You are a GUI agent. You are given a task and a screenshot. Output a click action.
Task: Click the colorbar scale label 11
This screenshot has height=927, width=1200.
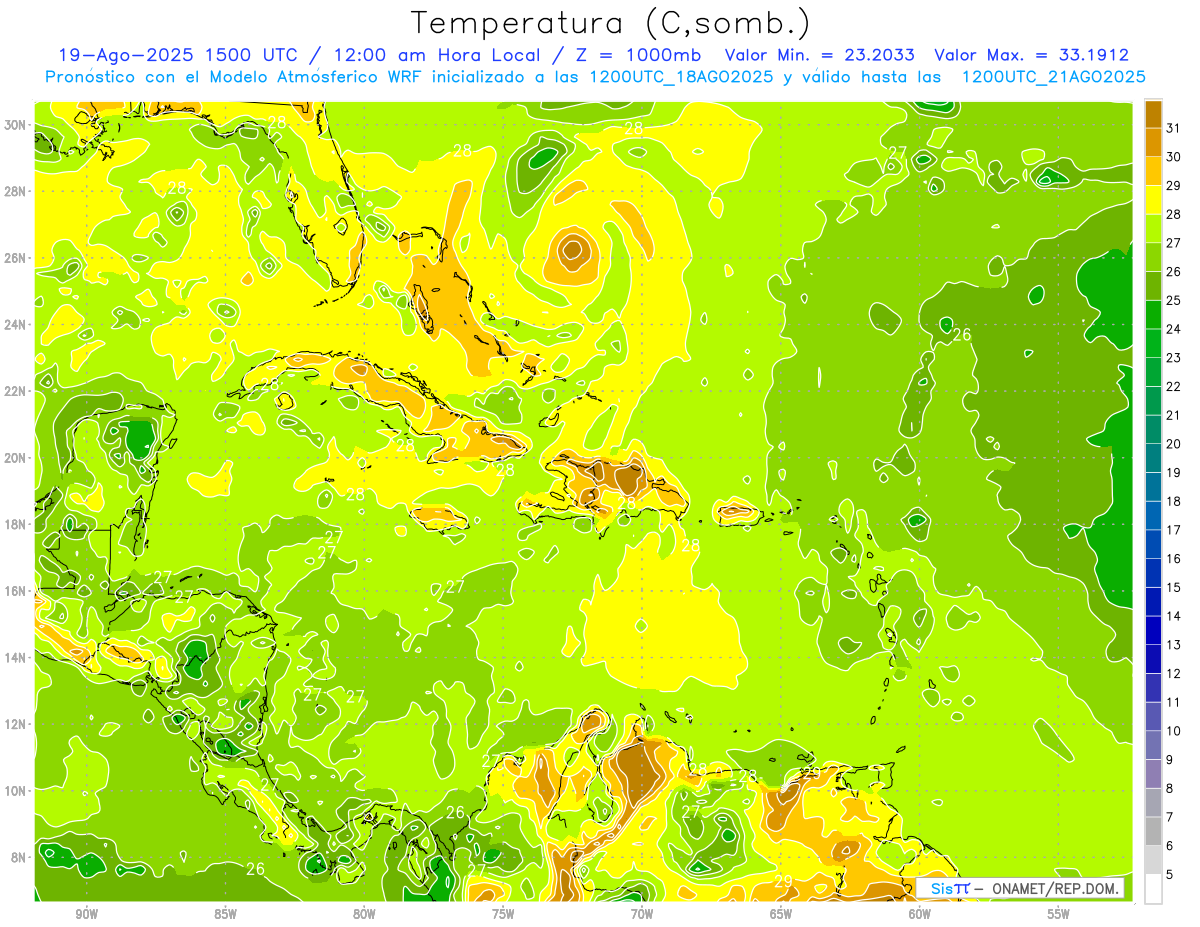1173,702
